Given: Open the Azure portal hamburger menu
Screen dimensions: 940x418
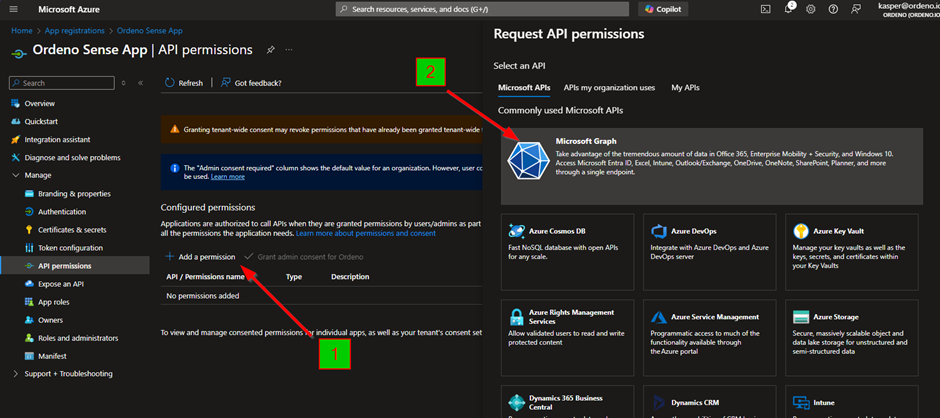Looking at the screenshot, I should [14, 10].
